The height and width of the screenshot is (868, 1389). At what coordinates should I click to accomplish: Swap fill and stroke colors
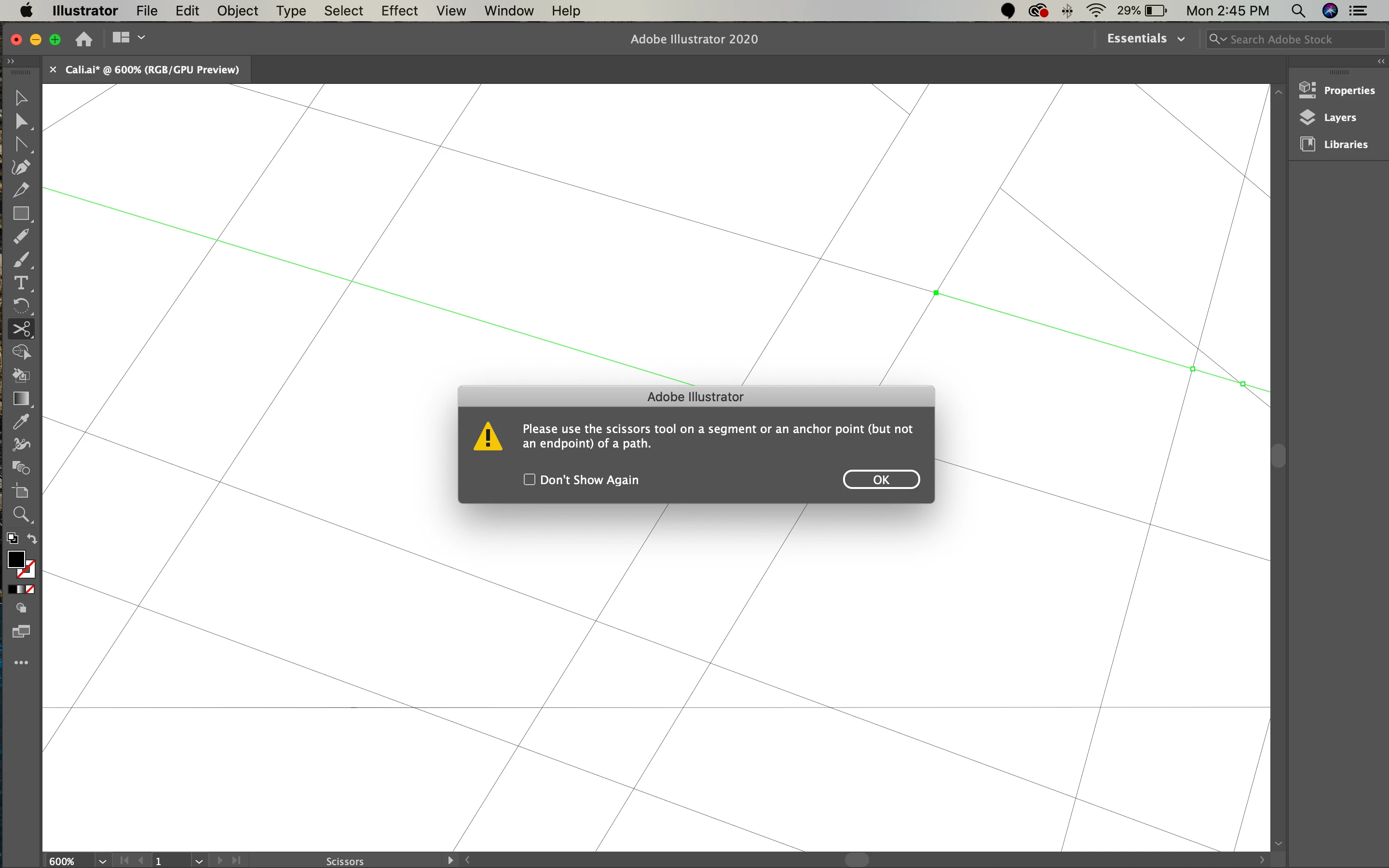point(32,539)
